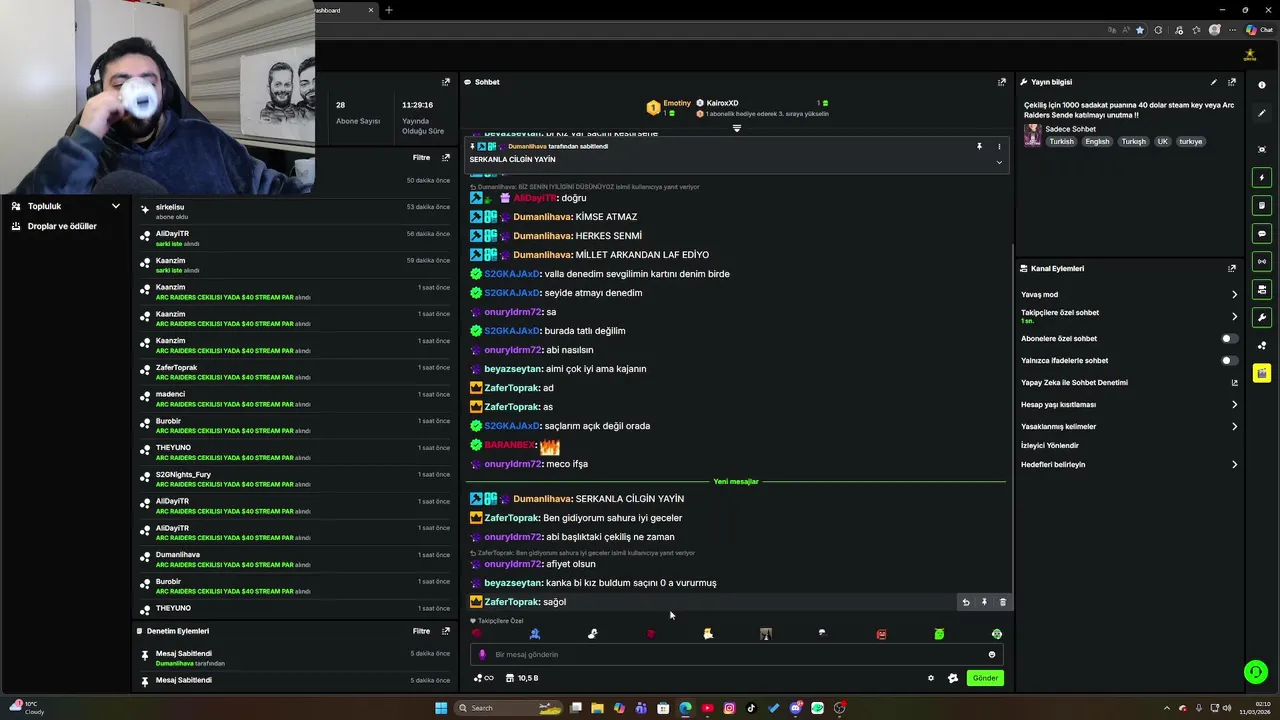The width and height of the screenshot is (1280, 720).
Task: Open pinned message options menu
Action: tap(999, 147)
